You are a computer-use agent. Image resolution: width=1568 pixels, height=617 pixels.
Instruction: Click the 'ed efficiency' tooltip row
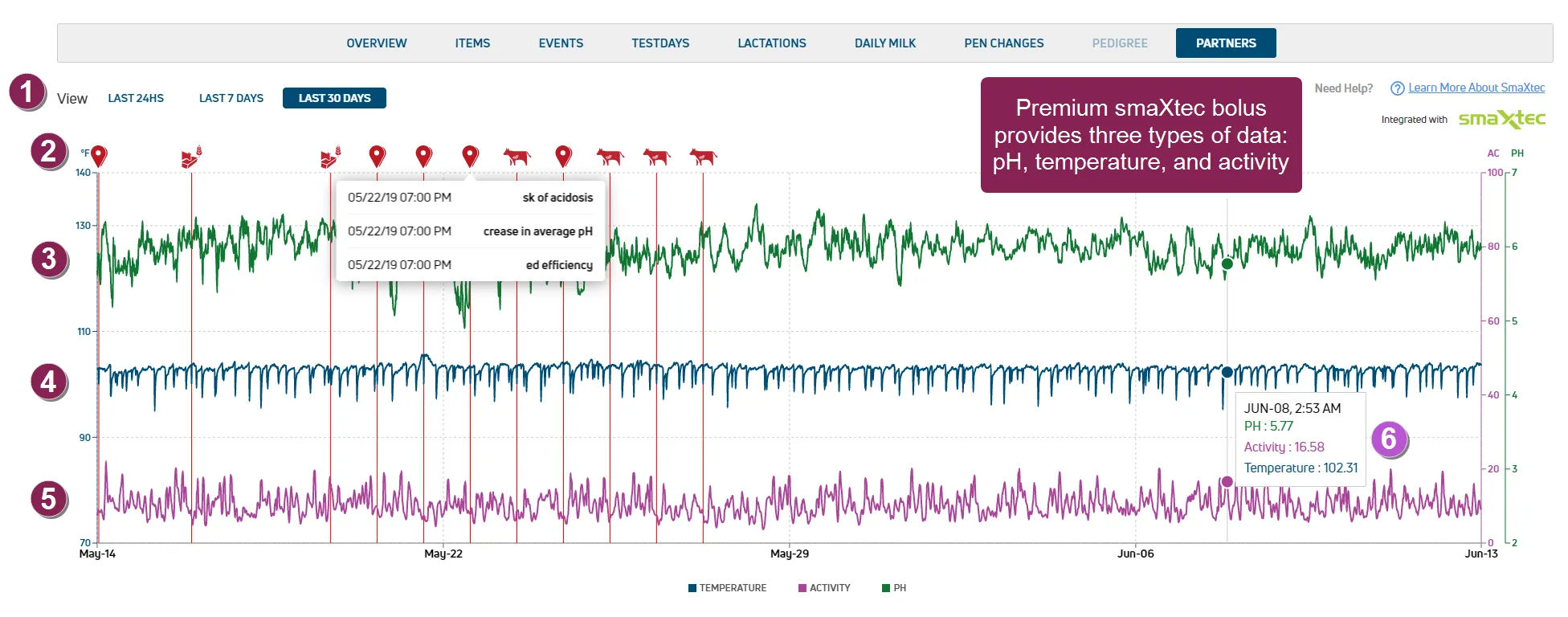[470, 265]
